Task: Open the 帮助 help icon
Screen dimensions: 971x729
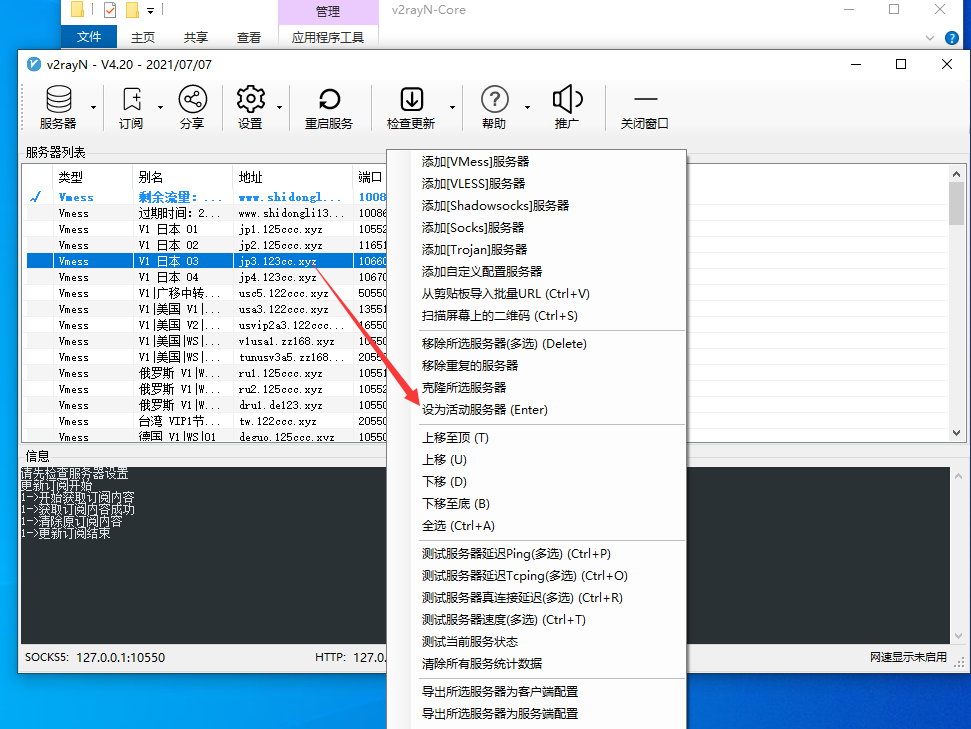Action: (494, 107)
